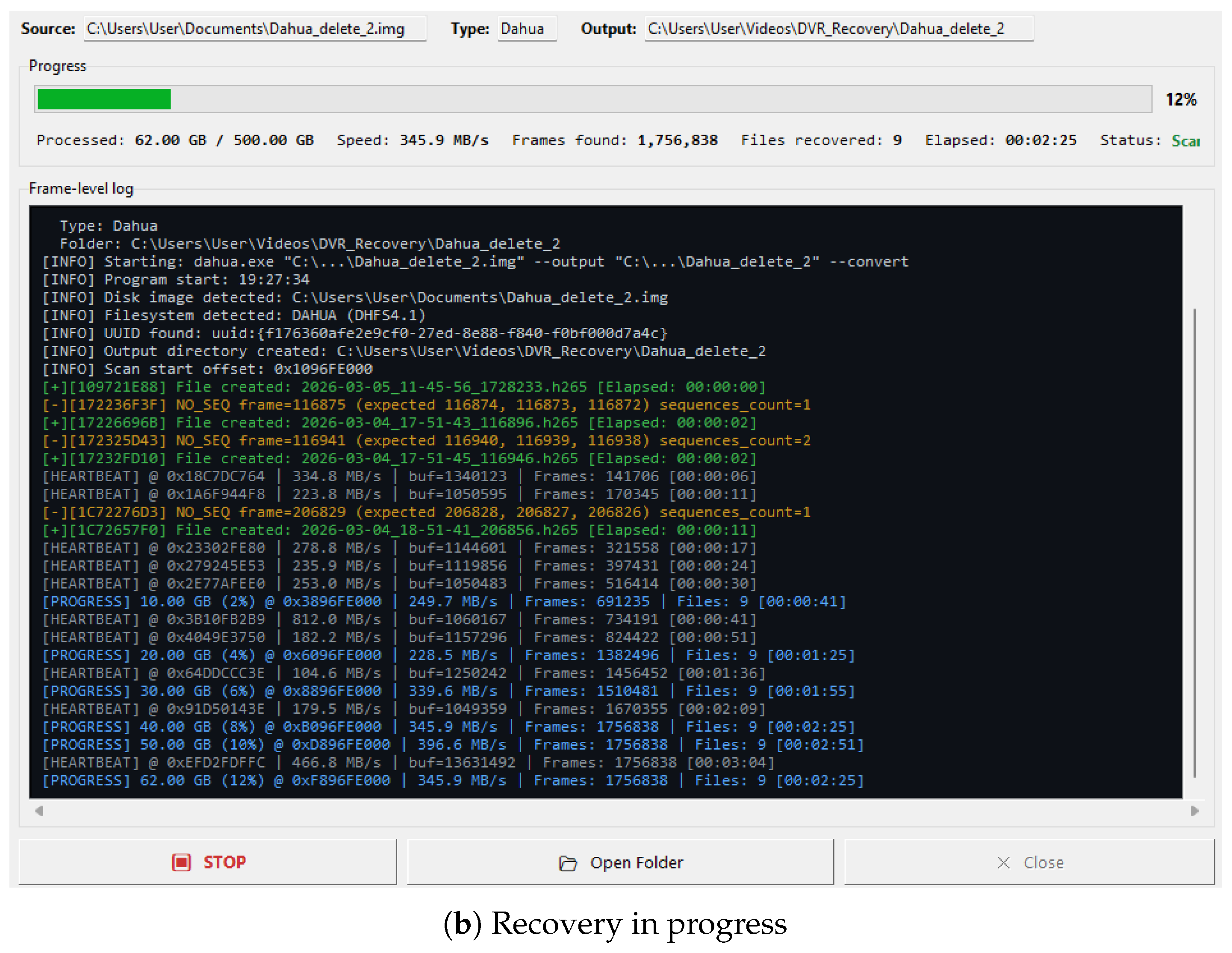Image resolution: width=1232 pixels, height=953 pixels.
Task: Select the HEARTBEAT 0xEFD2FDFFC log line
Action: [x=408, y=763]
